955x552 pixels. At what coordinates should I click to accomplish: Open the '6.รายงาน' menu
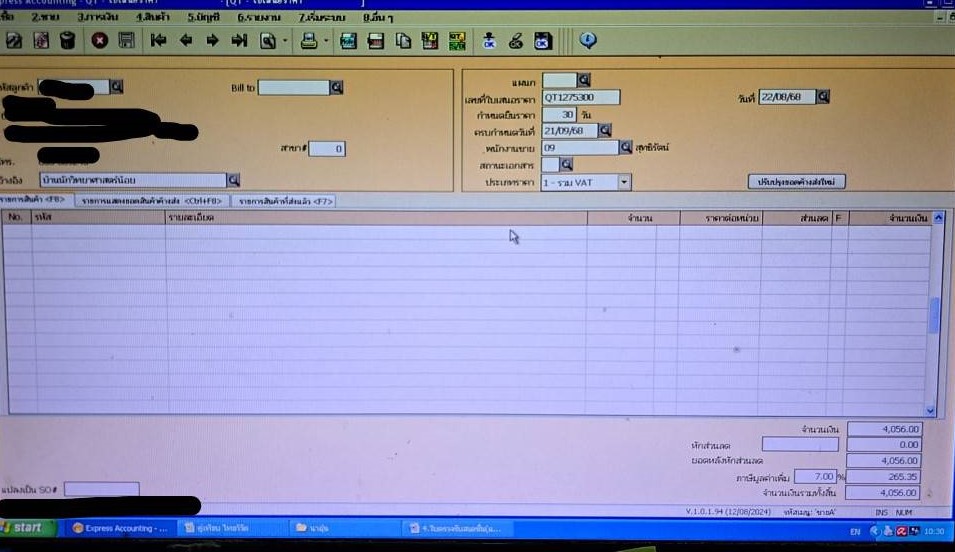click(x=255, y=17)
